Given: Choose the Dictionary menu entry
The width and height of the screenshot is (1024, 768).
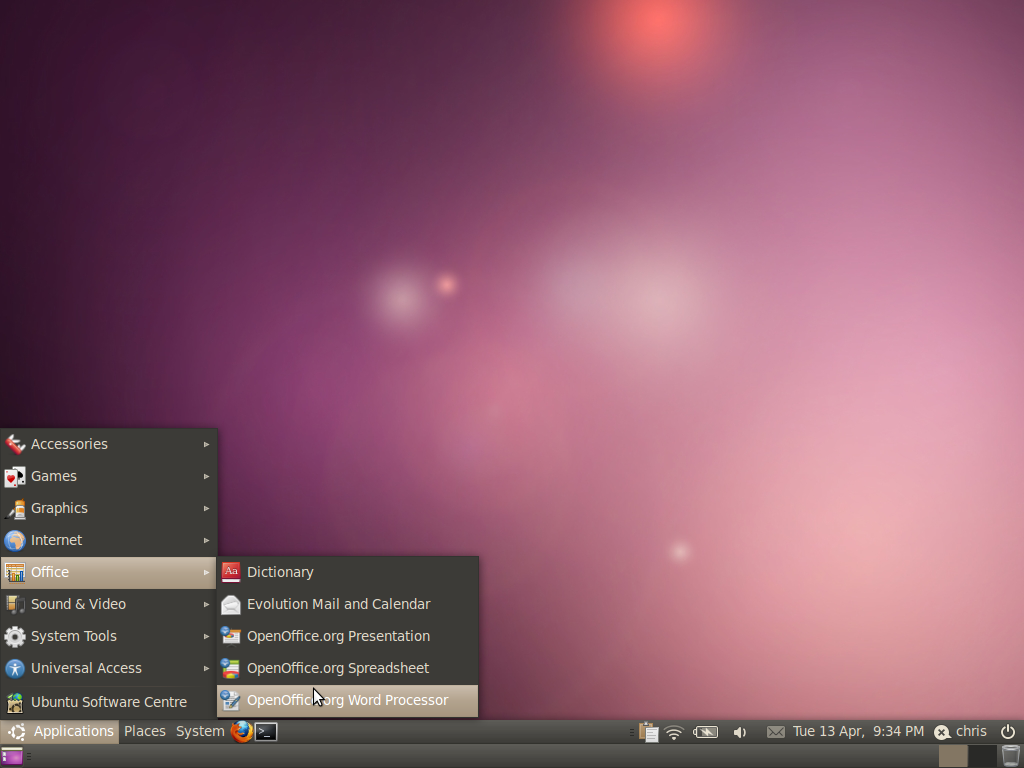Looking at the screenshot, I should point(347,572).
